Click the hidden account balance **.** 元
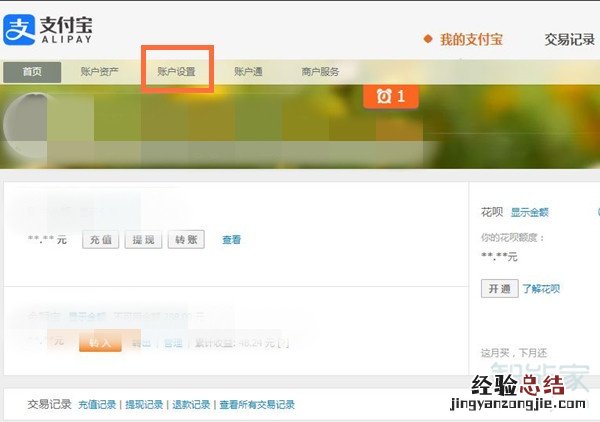The width and height of the screenshot is (600, 422). [47, 240]
